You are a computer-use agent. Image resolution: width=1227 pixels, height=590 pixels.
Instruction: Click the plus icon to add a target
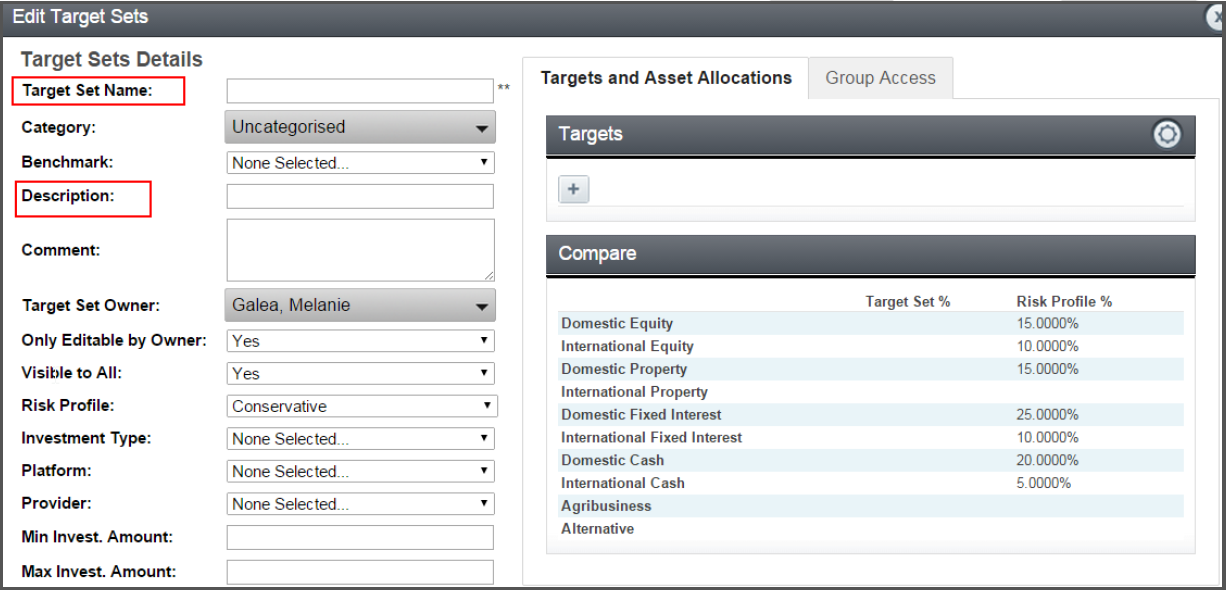(x=574, y=189)
